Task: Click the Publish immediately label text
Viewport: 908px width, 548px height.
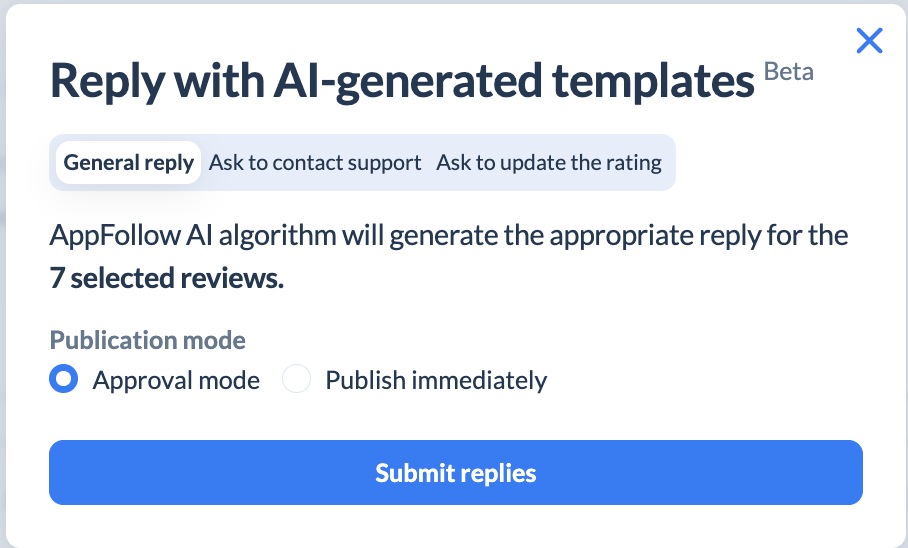Action: click(x=436, y=381)
